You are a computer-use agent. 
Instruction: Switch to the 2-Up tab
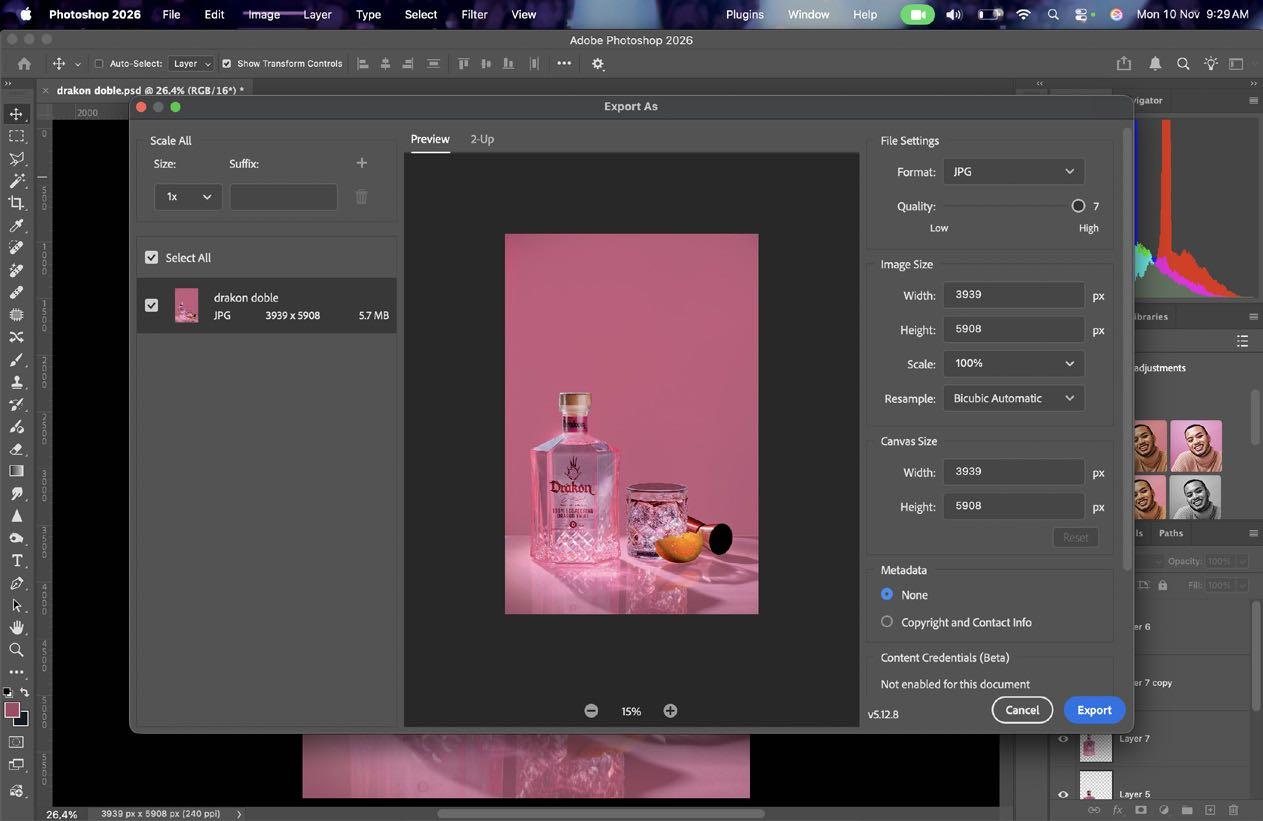click(x=482, y=139)
